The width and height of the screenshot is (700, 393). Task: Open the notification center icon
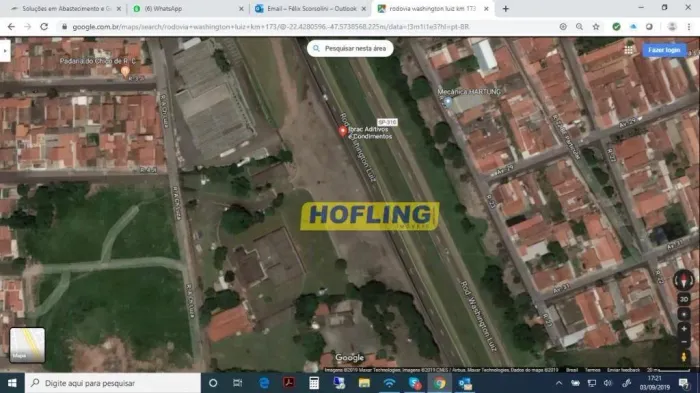(683, 383)
